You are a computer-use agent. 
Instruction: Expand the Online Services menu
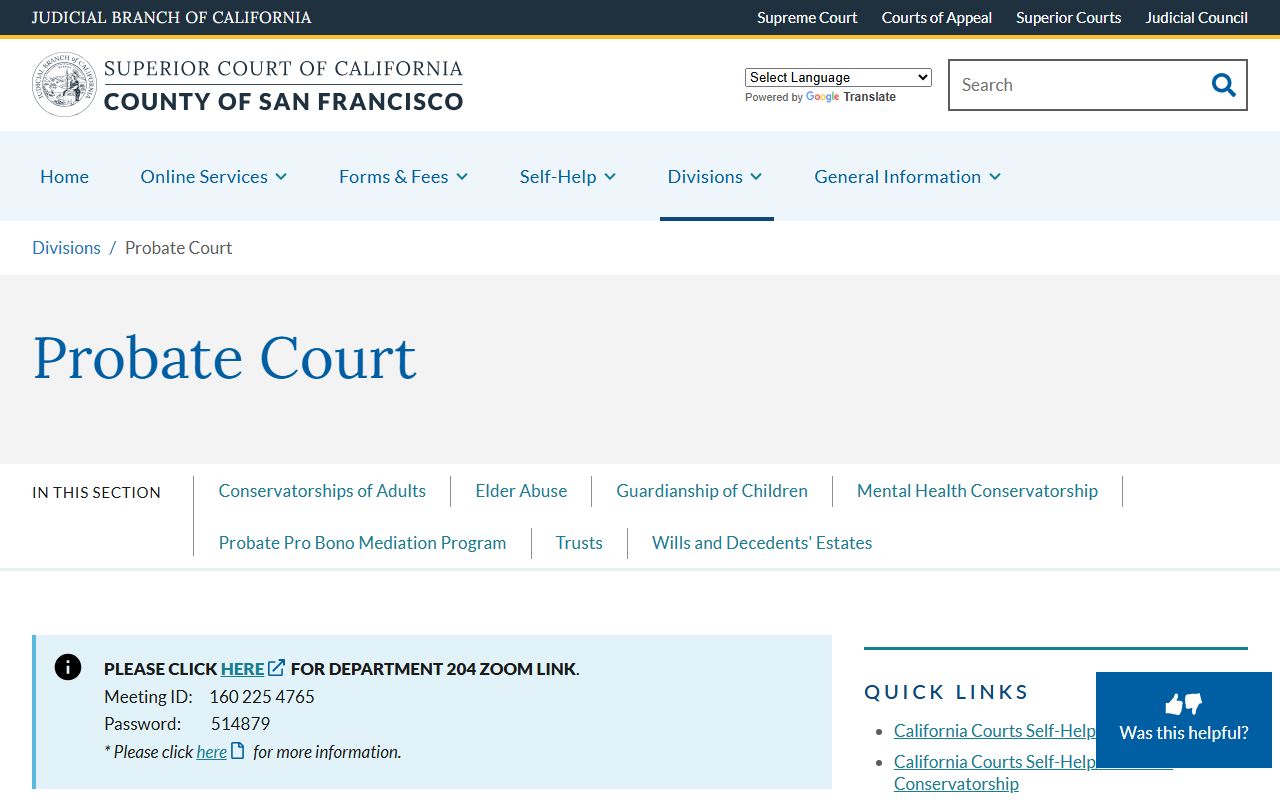[x=214, y=177]
